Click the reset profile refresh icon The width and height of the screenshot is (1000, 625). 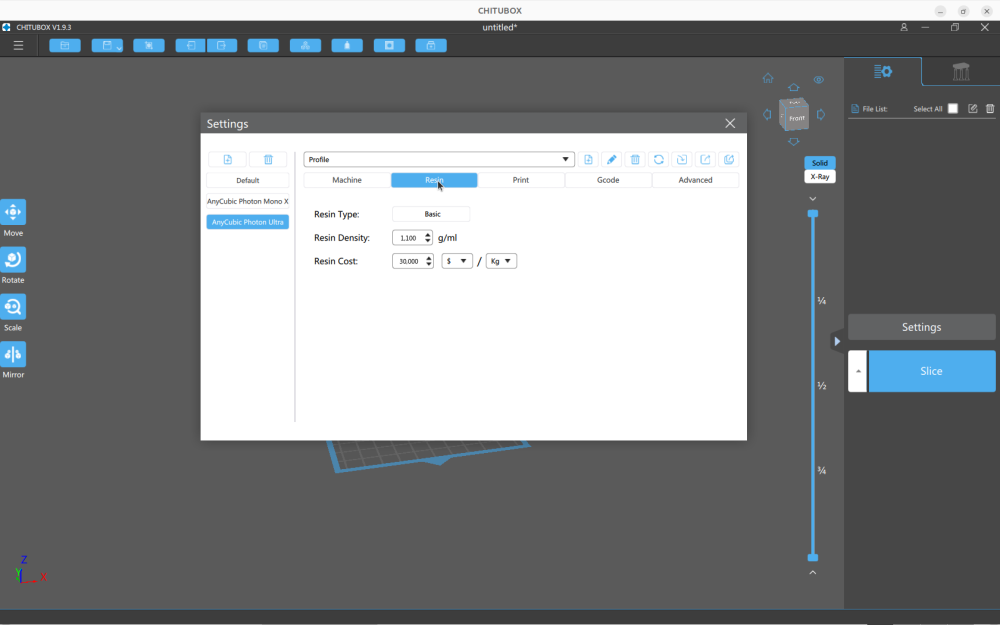(x=659, y=159)
